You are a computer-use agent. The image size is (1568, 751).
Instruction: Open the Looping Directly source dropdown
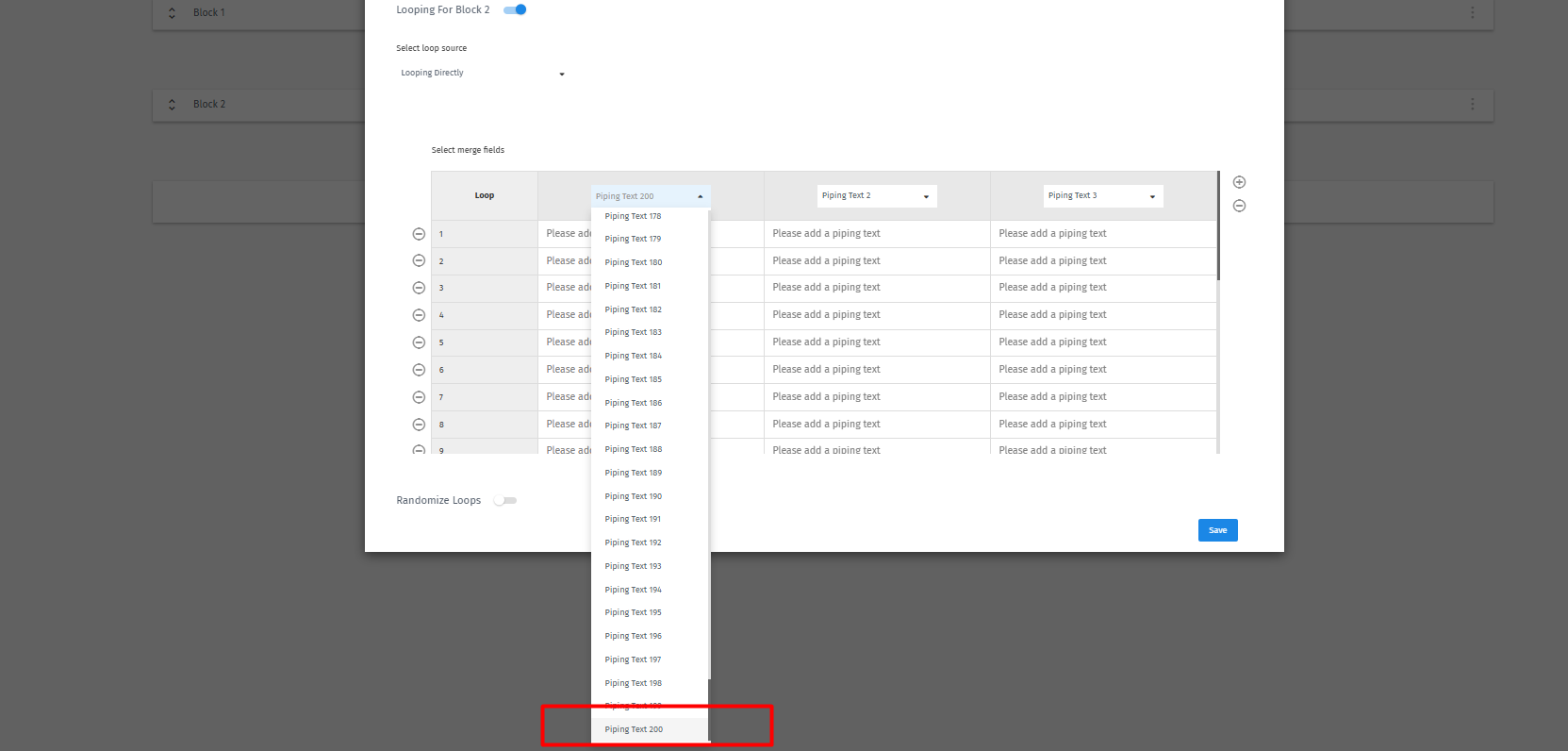click(483, 73)
